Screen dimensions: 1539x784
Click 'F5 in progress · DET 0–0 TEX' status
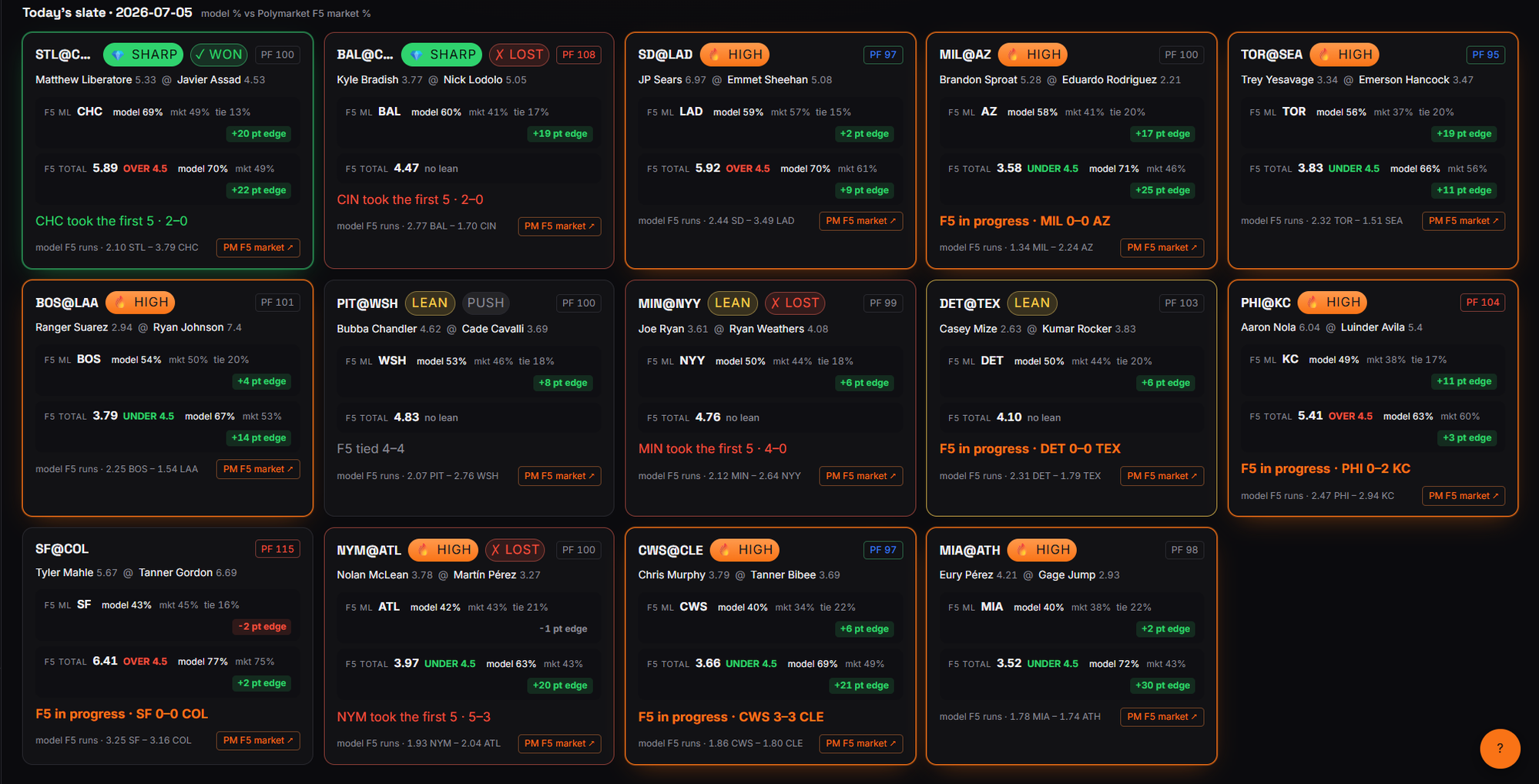(x=1030, y=449)
